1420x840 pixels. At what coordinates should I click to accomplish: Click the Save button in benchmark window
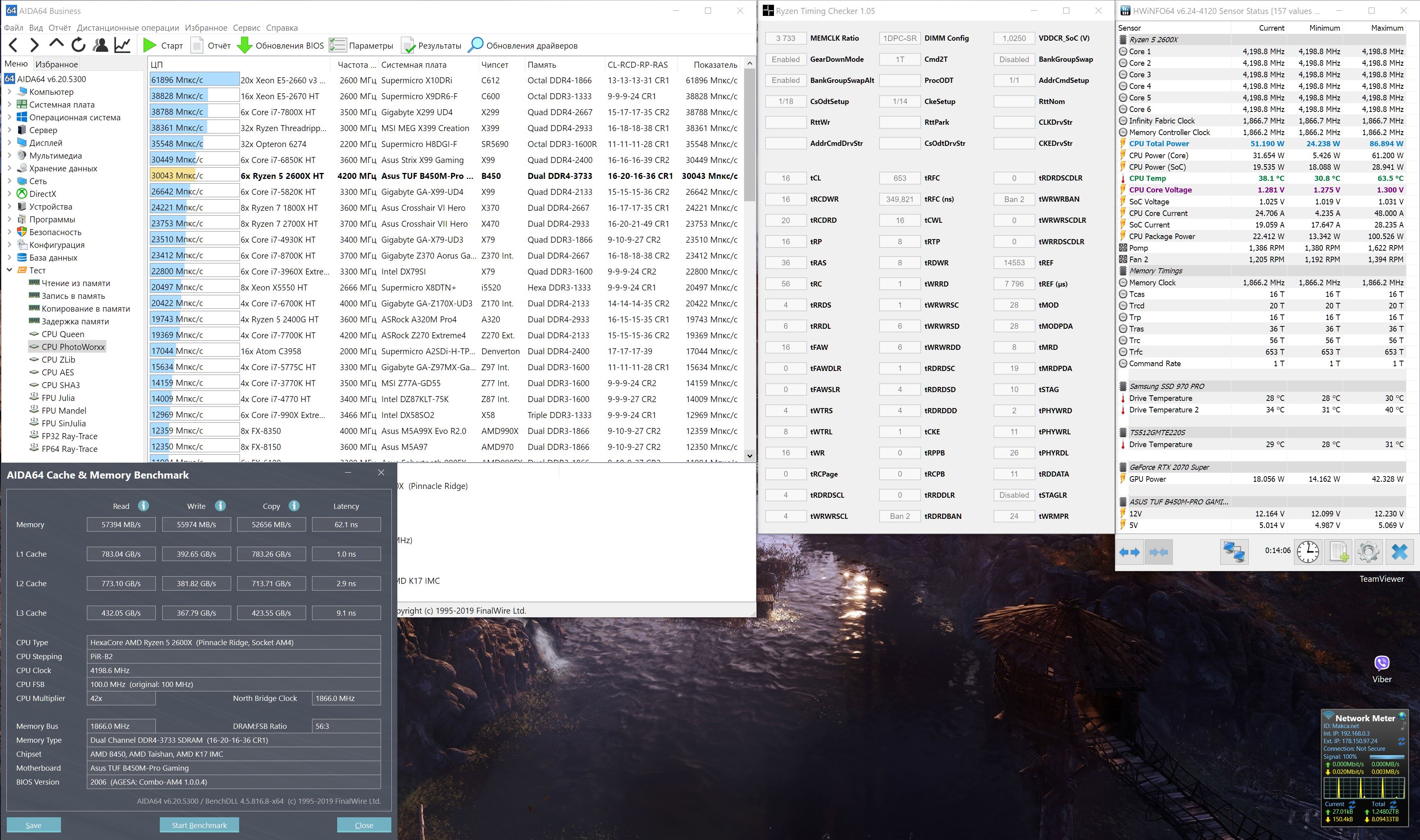click(33, 825)
